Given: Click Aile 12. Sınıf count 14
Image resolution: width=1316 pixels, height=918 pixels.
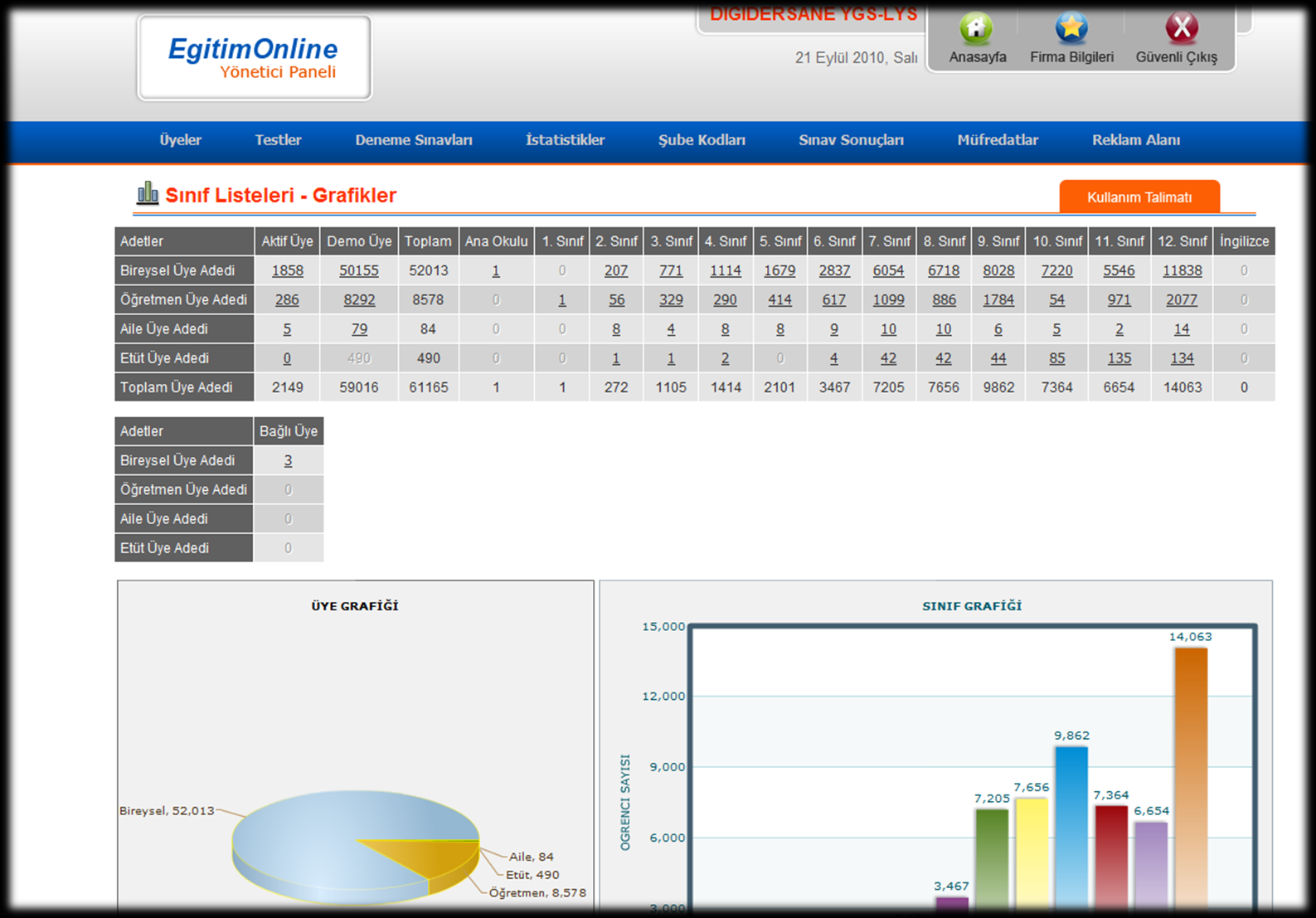Looking at the screenshot, I should point(1182,328).
